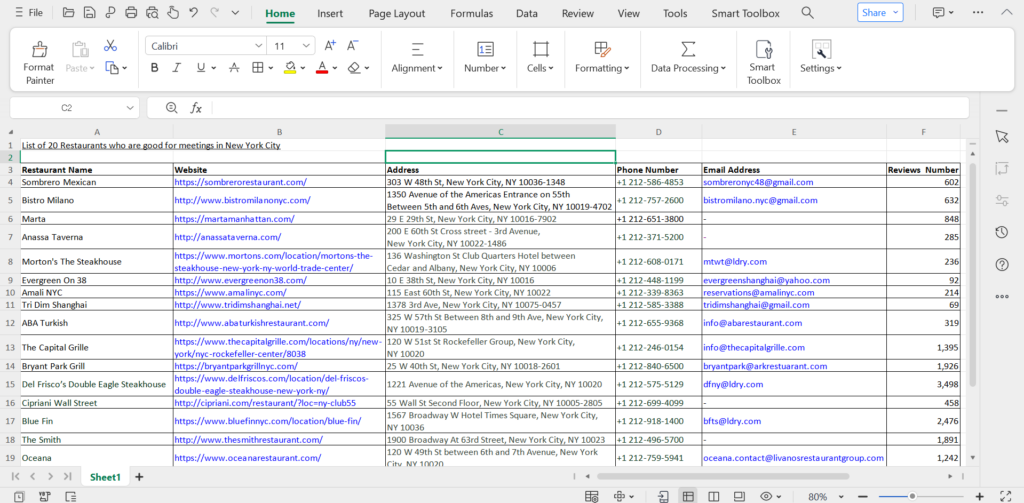Open the Calibri font name dropdown

259,46
